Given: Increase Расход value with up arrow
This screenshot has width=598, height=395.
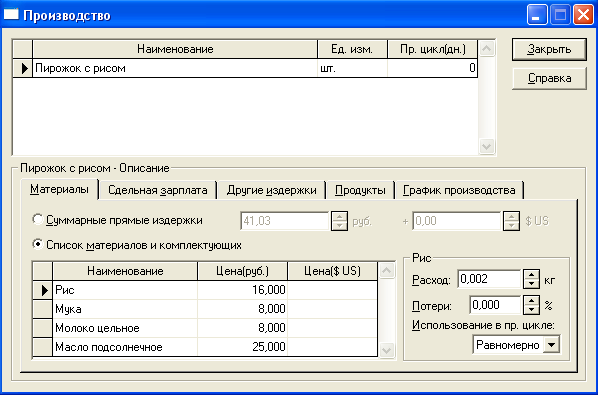Looking at the screenshot, I should coord(531,275).
